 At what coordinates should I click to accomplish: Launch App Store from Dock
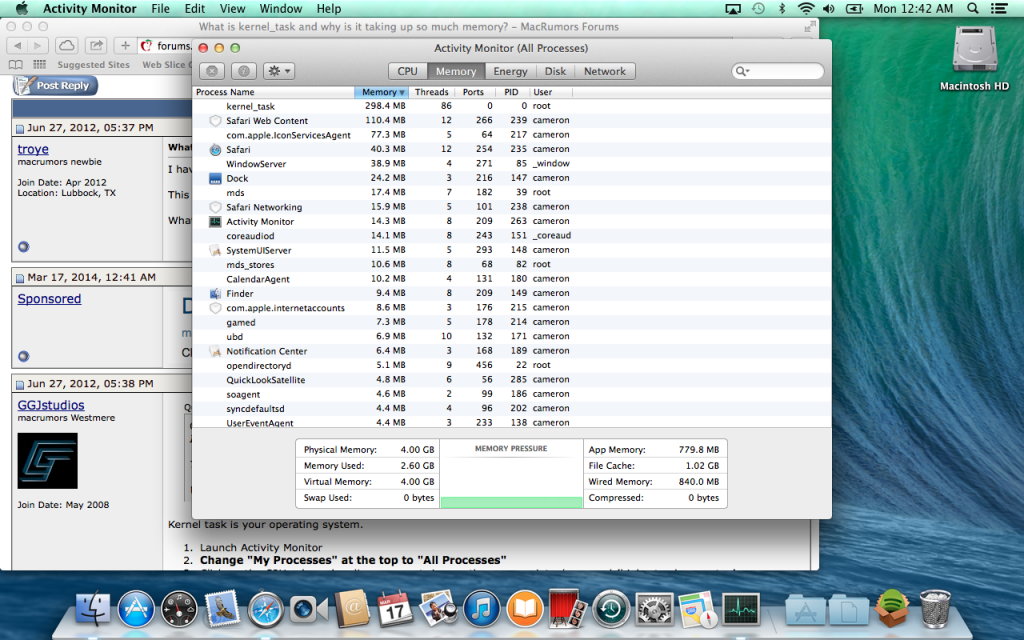136,609
